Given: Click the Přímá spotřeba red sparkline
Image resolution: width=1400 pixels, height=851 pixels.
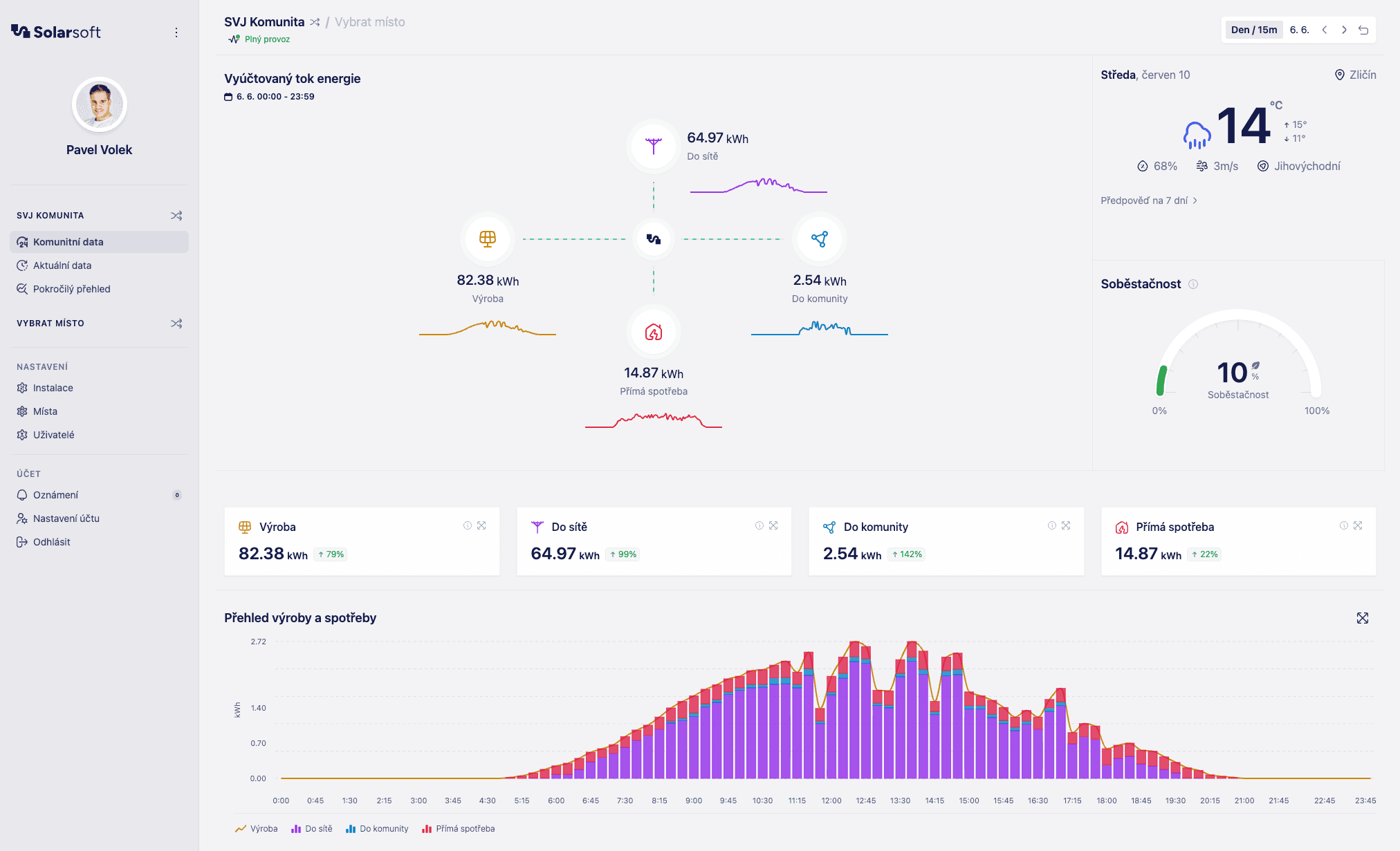Looking at the screenshot, I should 654,420.
